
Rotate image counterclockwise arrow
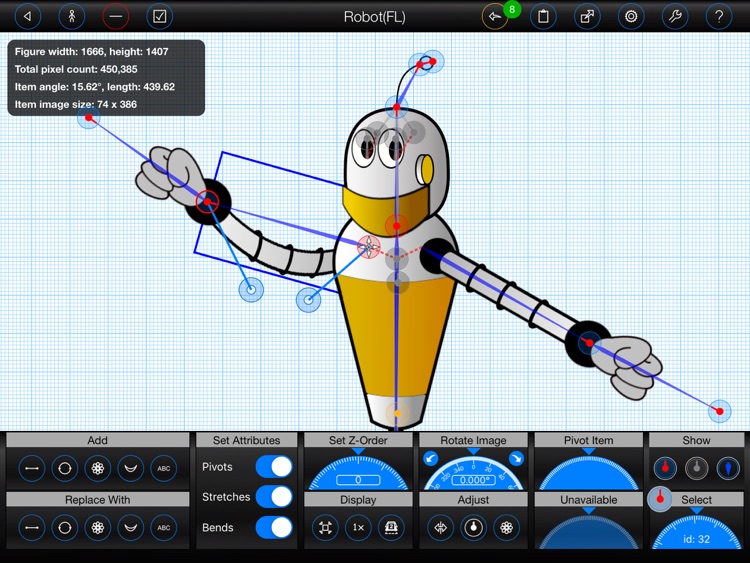click(x=431, y=459)
